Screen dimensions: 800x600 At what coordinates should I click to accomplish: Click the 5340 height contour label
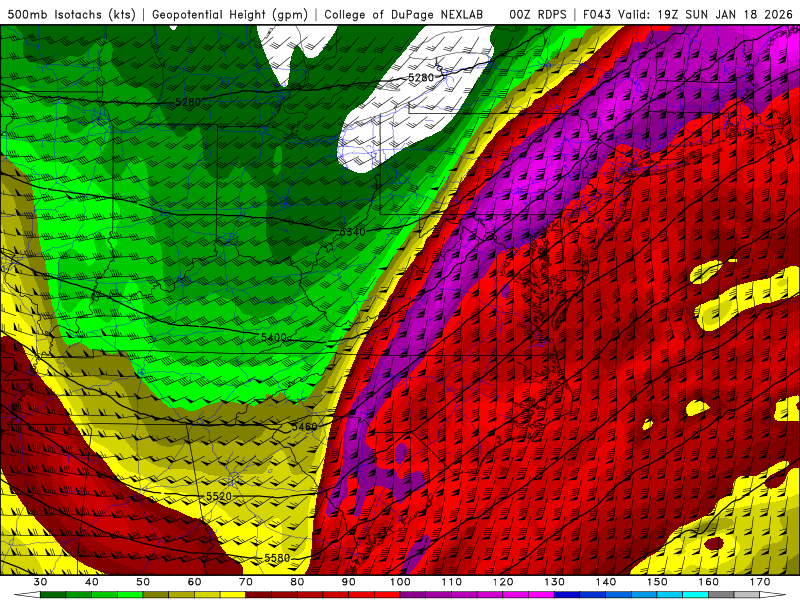353,232
